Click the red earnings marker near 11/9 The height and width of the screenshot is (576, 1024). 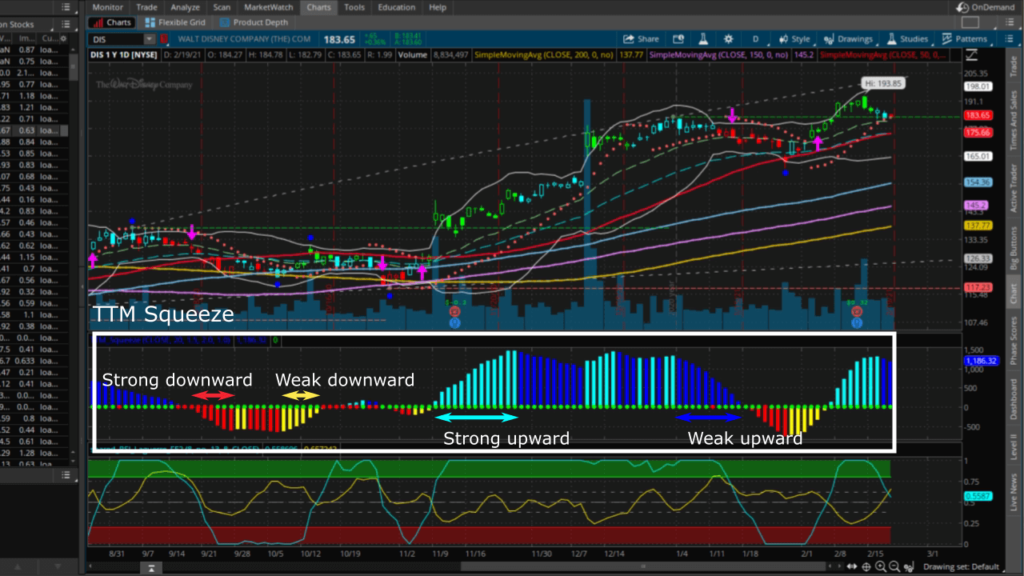(x=455, y=312)
